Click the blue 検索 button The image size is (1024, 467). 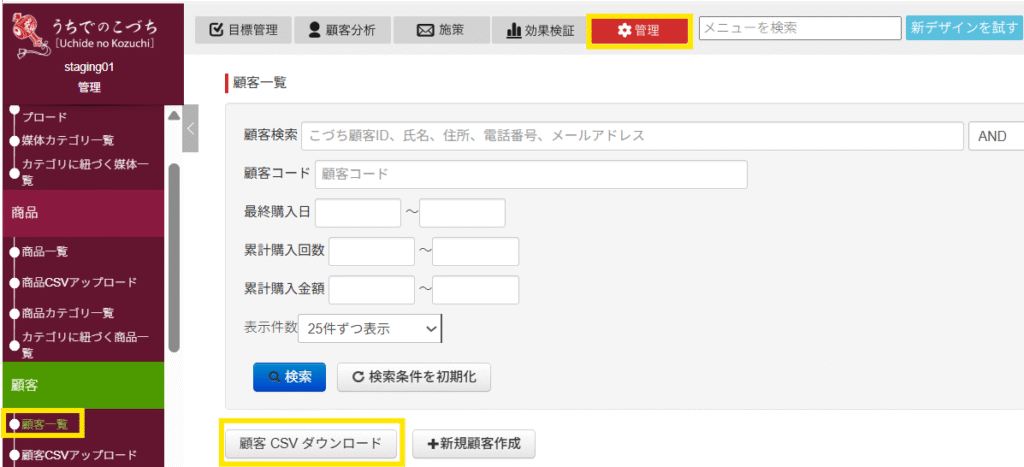[x=289, y=377]
